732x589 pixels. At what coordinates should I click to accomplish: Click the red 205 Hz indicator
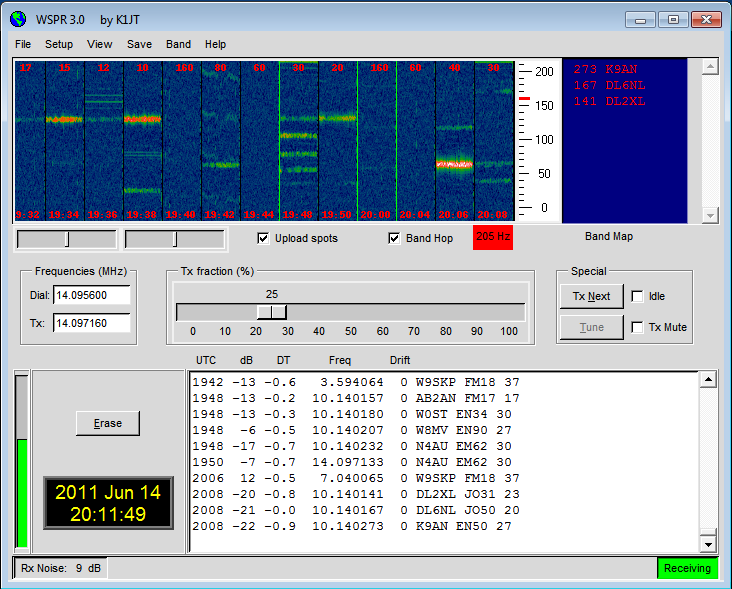coord(492,237)
